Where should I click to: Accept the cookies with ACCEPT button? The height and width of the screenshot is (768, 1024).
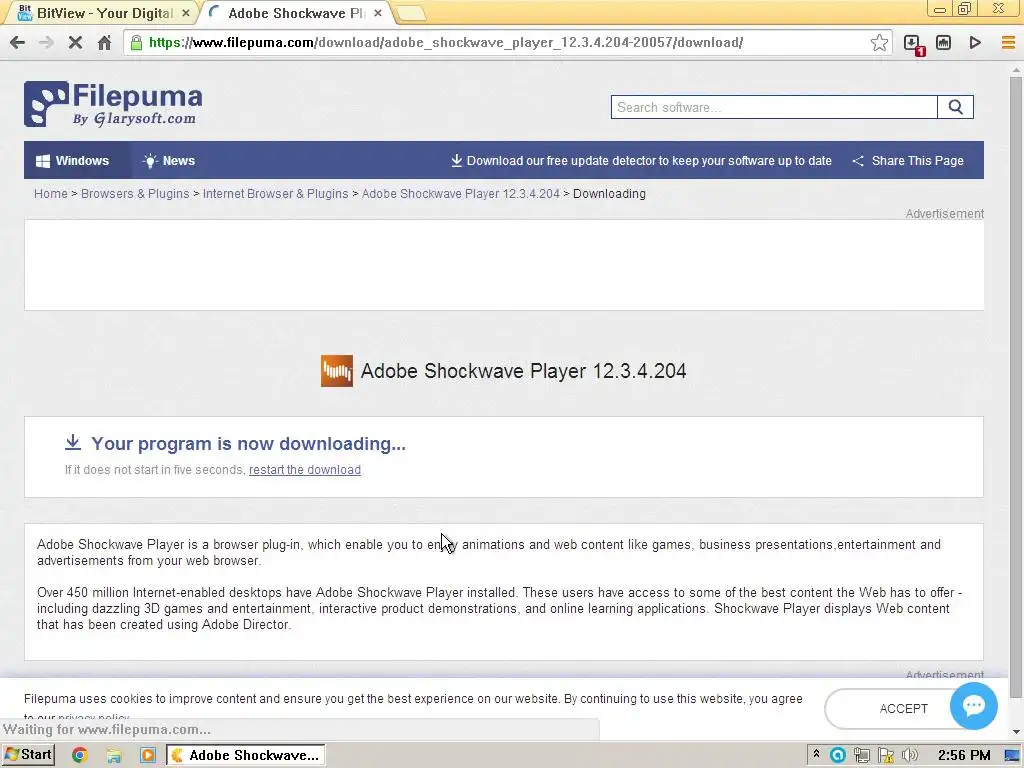coord(903,709)
